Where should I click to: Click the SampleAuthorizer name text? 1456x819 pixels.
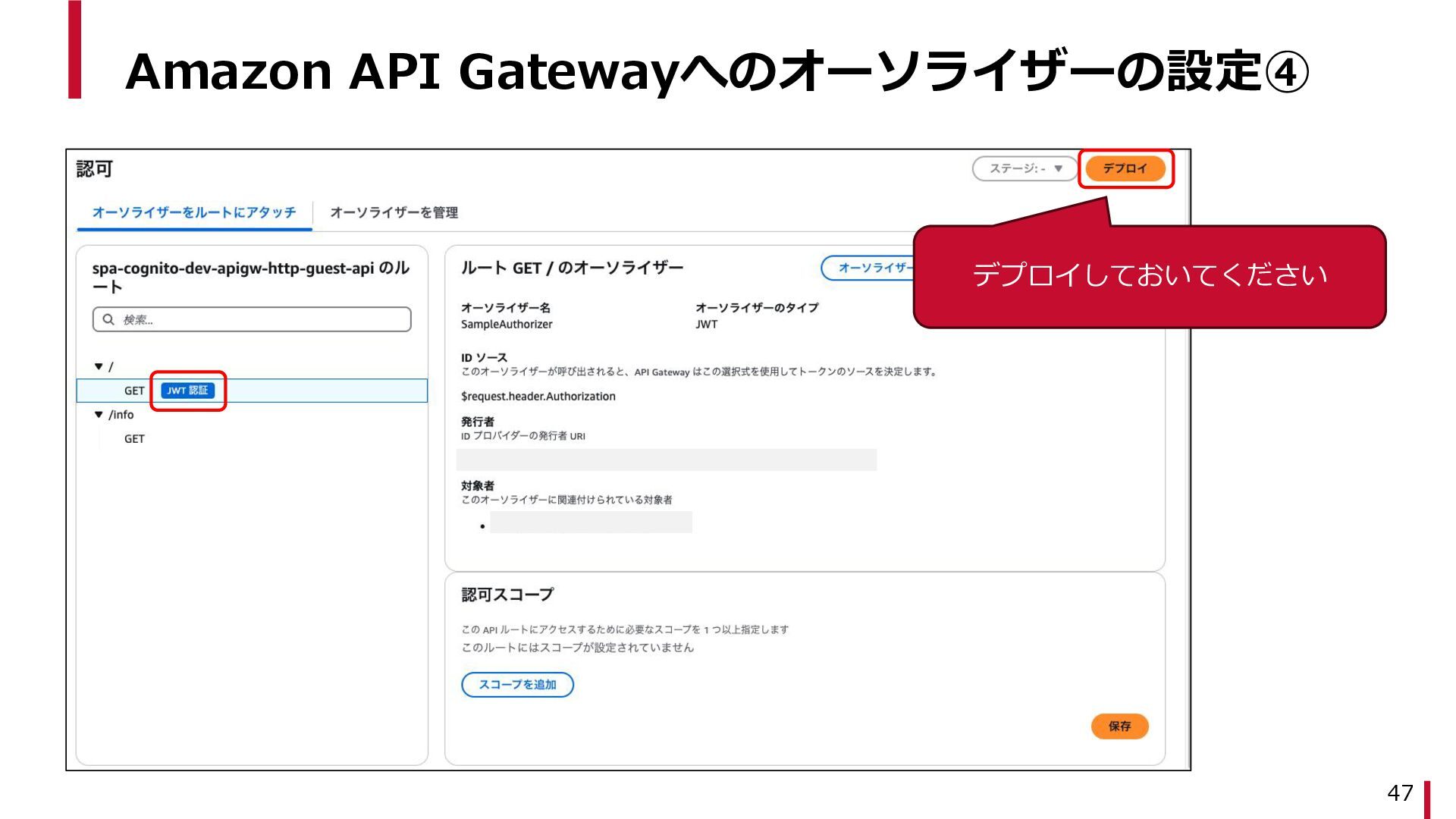(x=507, y=325)
